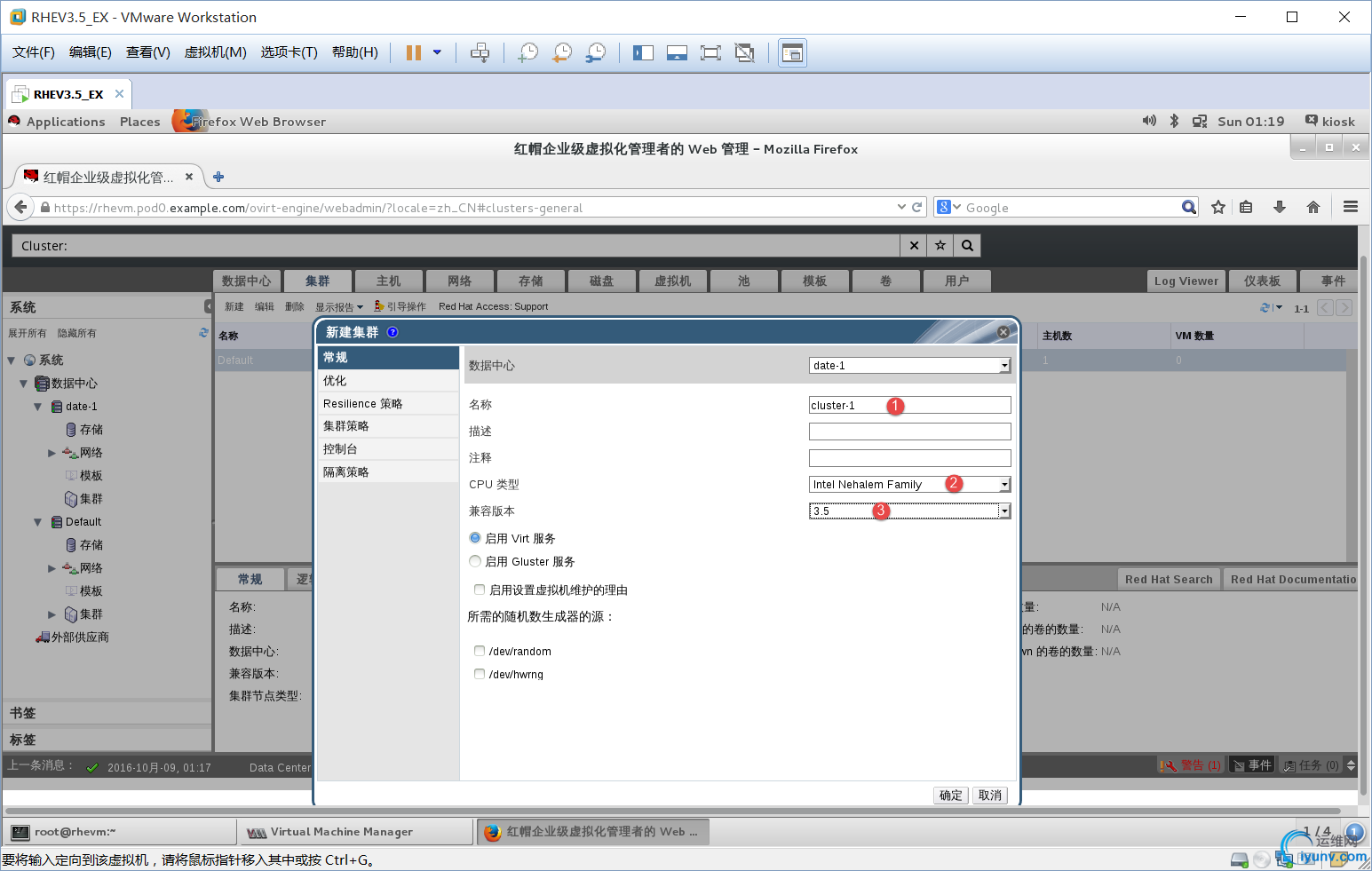Click the 取消 button in the dialog

(x=990, y=795)
